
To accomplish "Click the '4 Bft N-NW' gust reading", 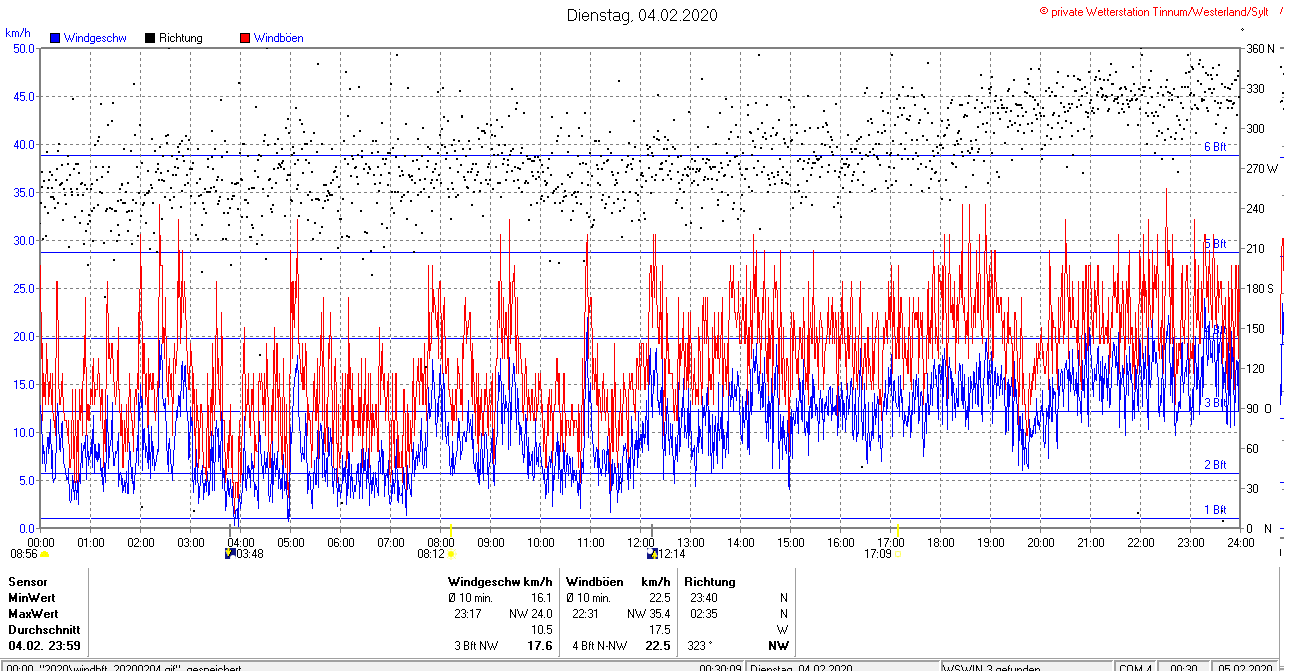I will (602, 646).
